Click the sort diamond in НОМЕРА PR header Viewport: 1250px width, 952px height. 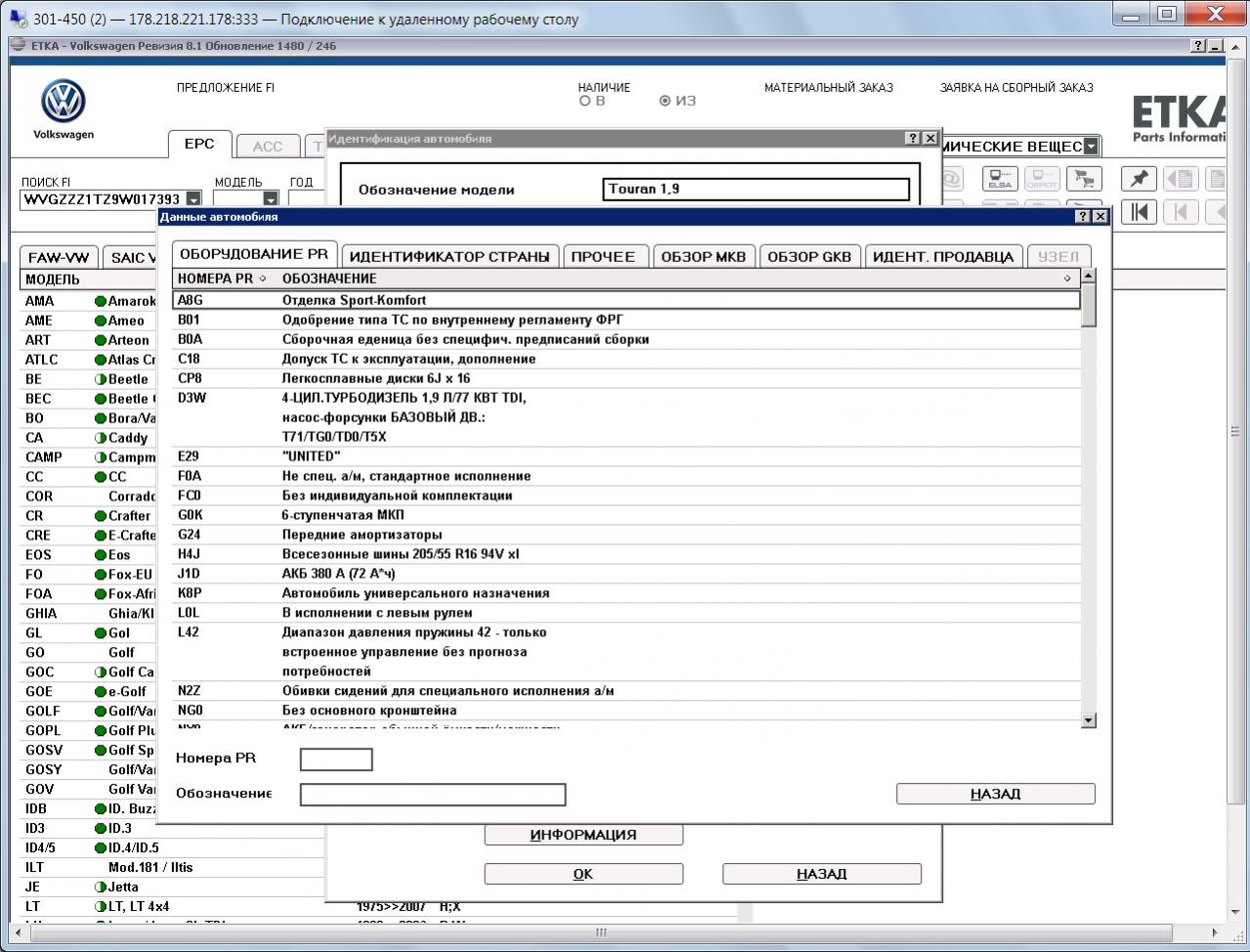pos(263,279)
